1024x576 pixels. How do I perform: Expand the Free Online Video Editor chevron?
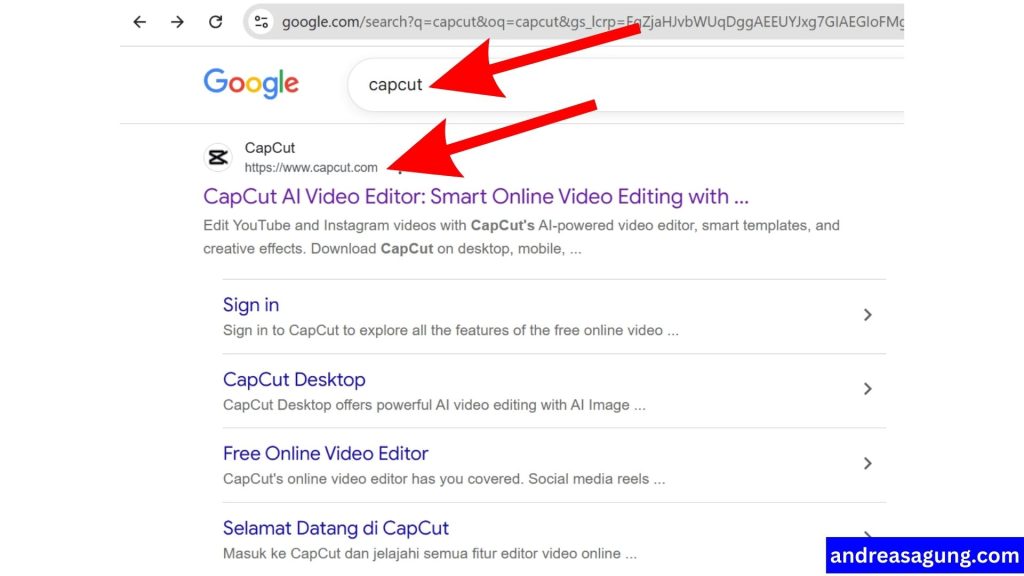[868, 464]
